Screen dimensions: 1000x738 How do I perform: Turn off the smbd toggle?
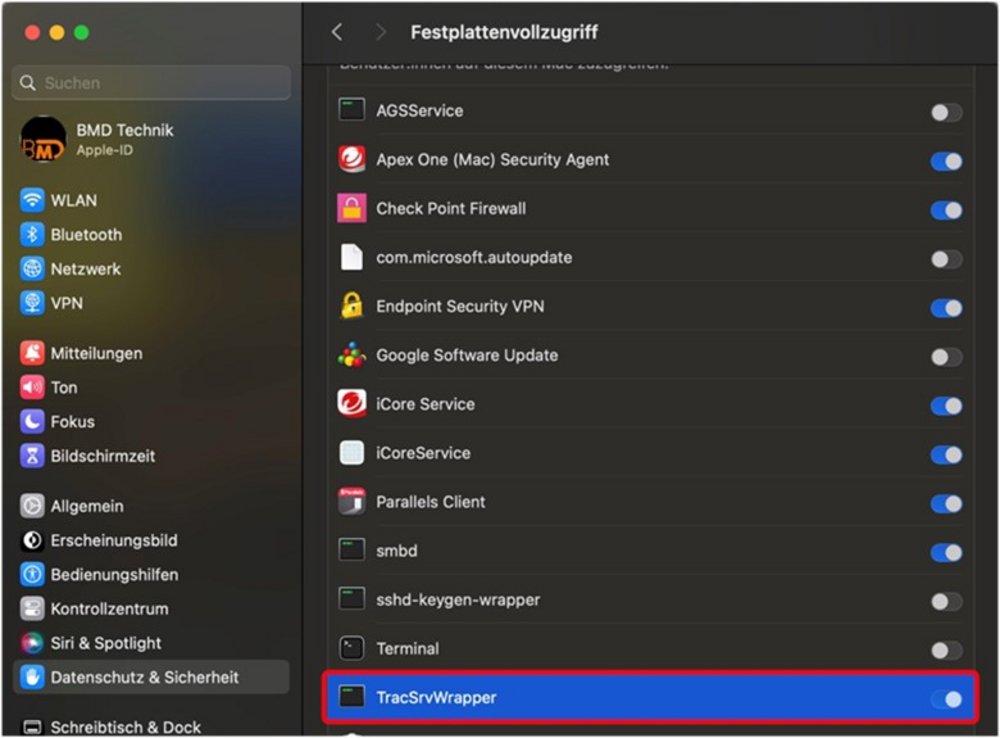point(946,553)
